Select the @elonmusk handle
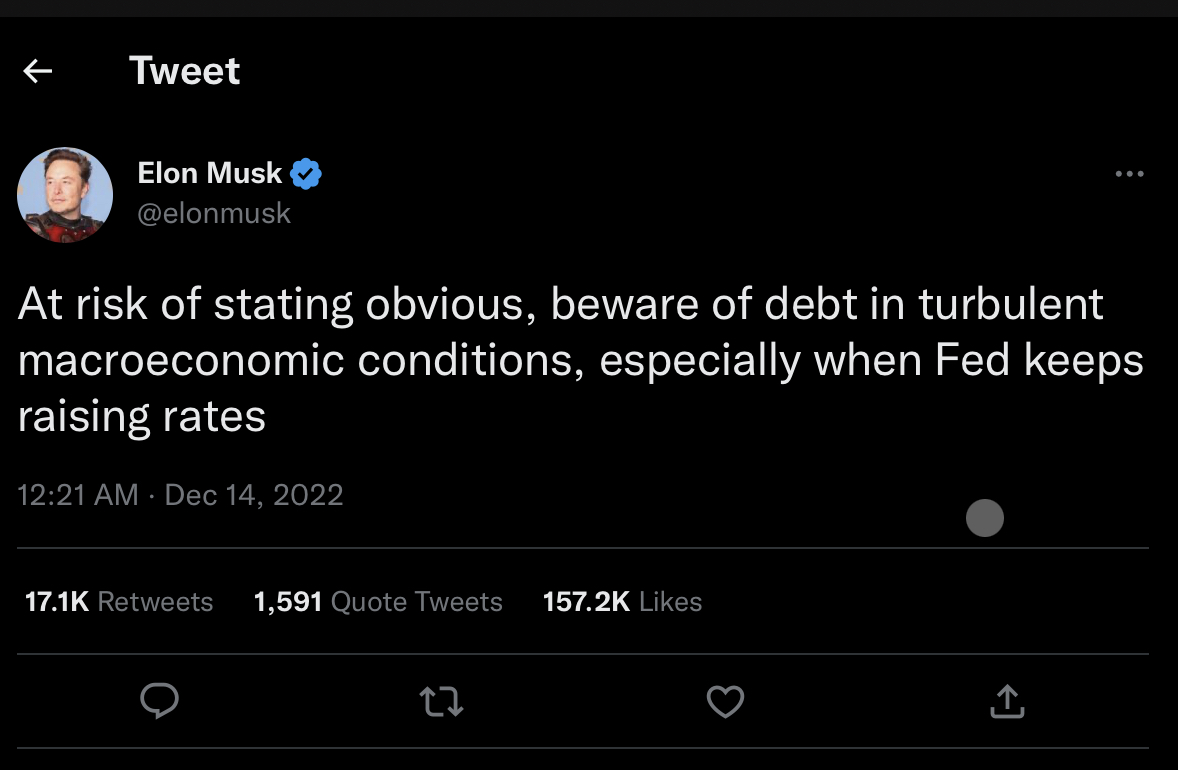The image size is (1178, 770). coord(214,212)
